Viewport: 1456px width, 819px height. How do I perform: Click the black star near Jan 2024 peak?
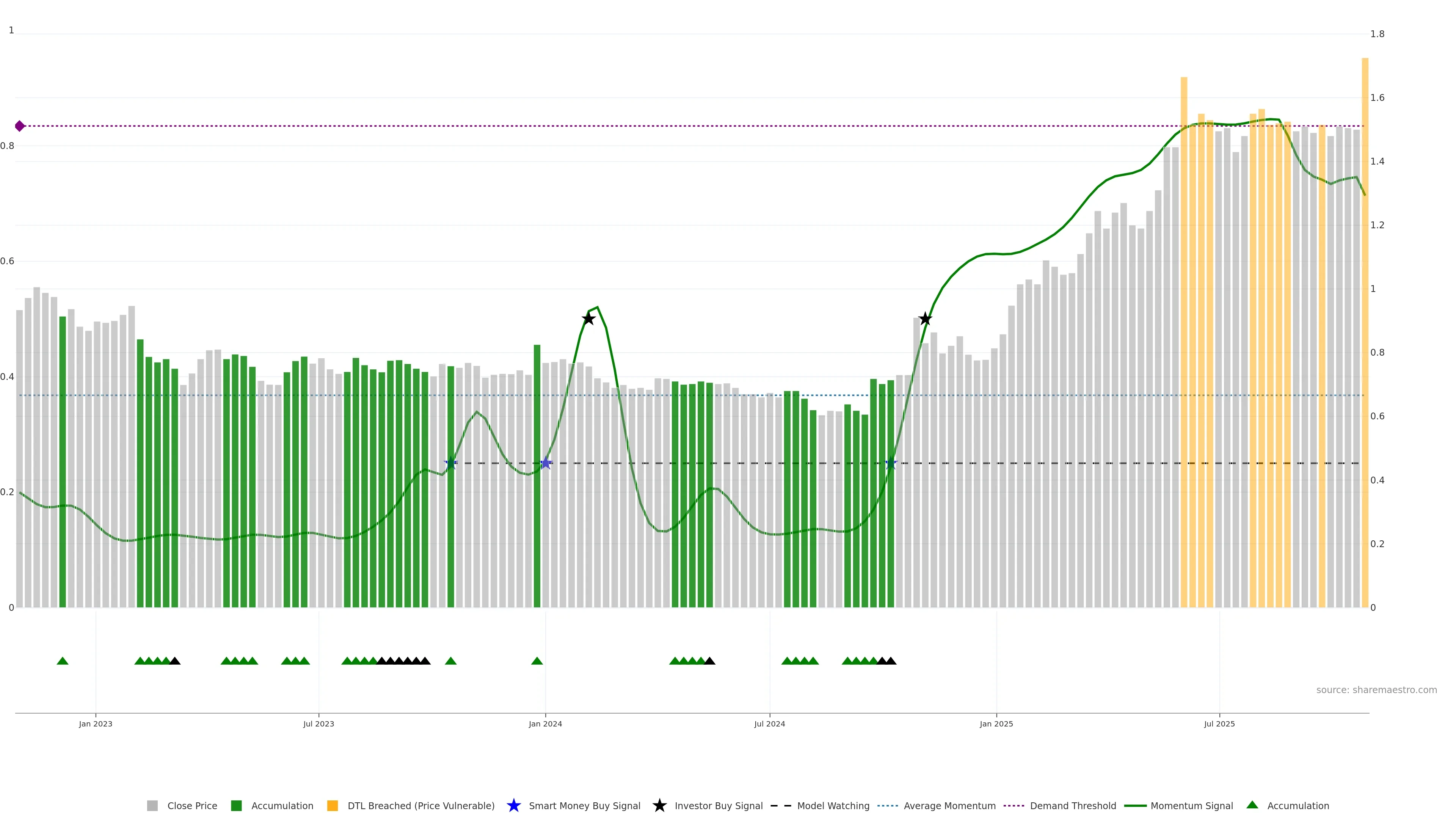coord(588,319)
